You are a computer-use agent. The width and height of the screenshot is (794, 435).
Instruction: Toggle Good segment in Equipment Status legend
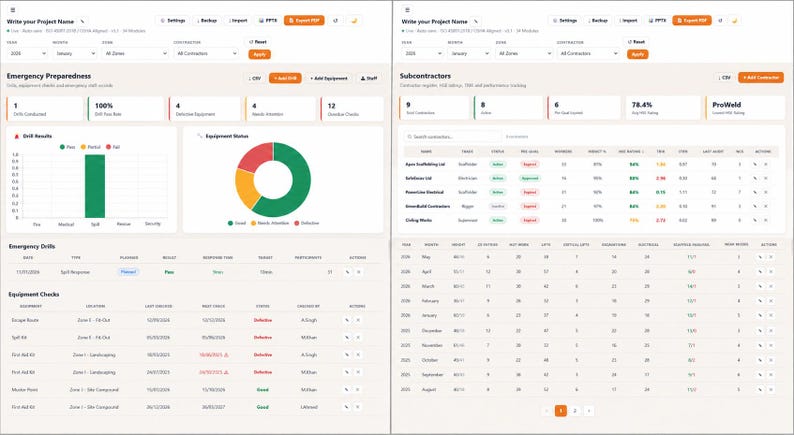237,223
